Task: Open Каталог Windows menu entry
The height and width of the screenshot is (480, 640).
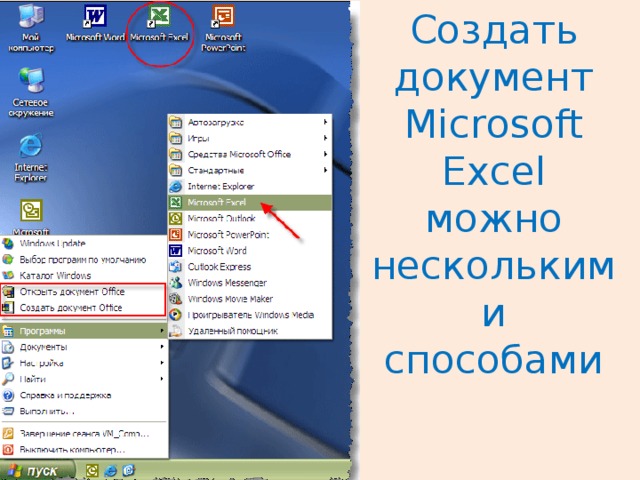Action: pos(84,276)
